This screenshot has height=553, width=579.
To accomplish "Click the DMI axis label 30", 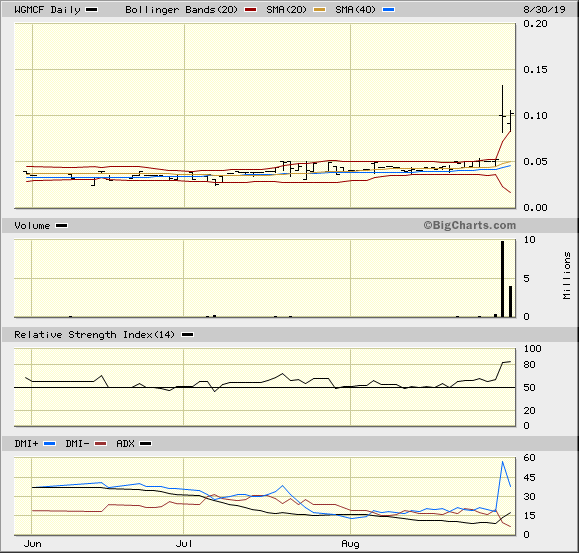I will pos(530,497).
